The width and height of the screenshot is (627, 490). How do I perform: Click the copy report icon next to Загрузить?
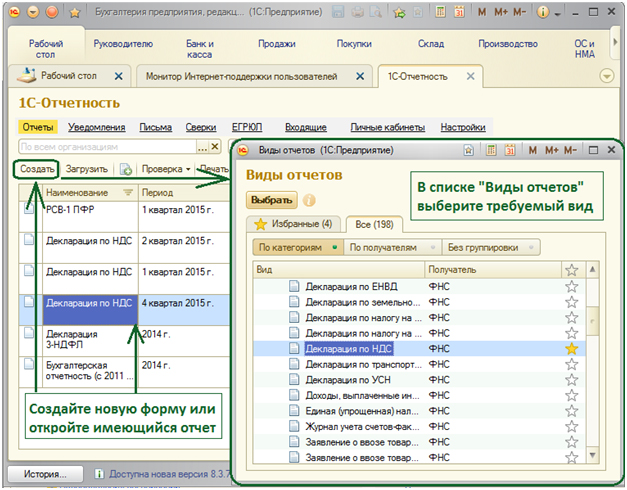click(126, 169)
